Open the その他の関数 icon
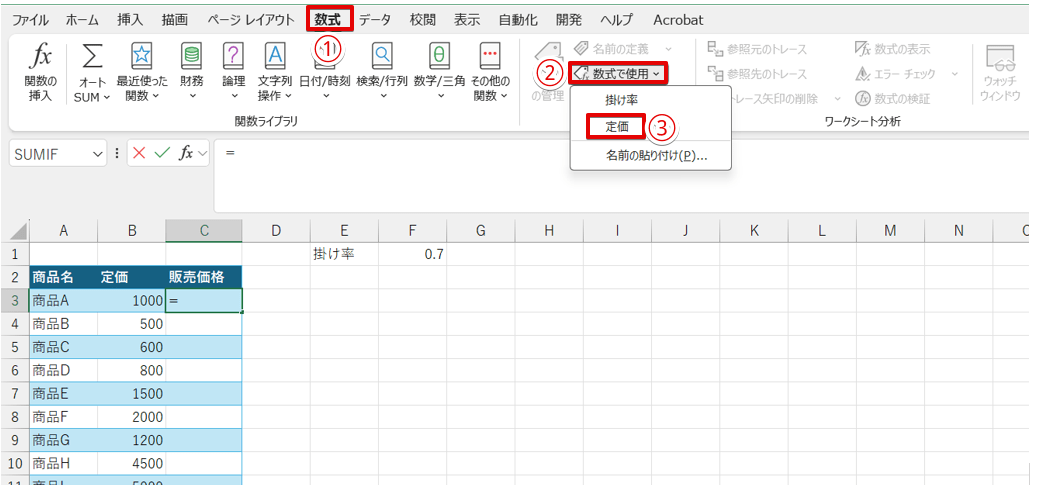The image size is (1037, 485). pos(490,57)
